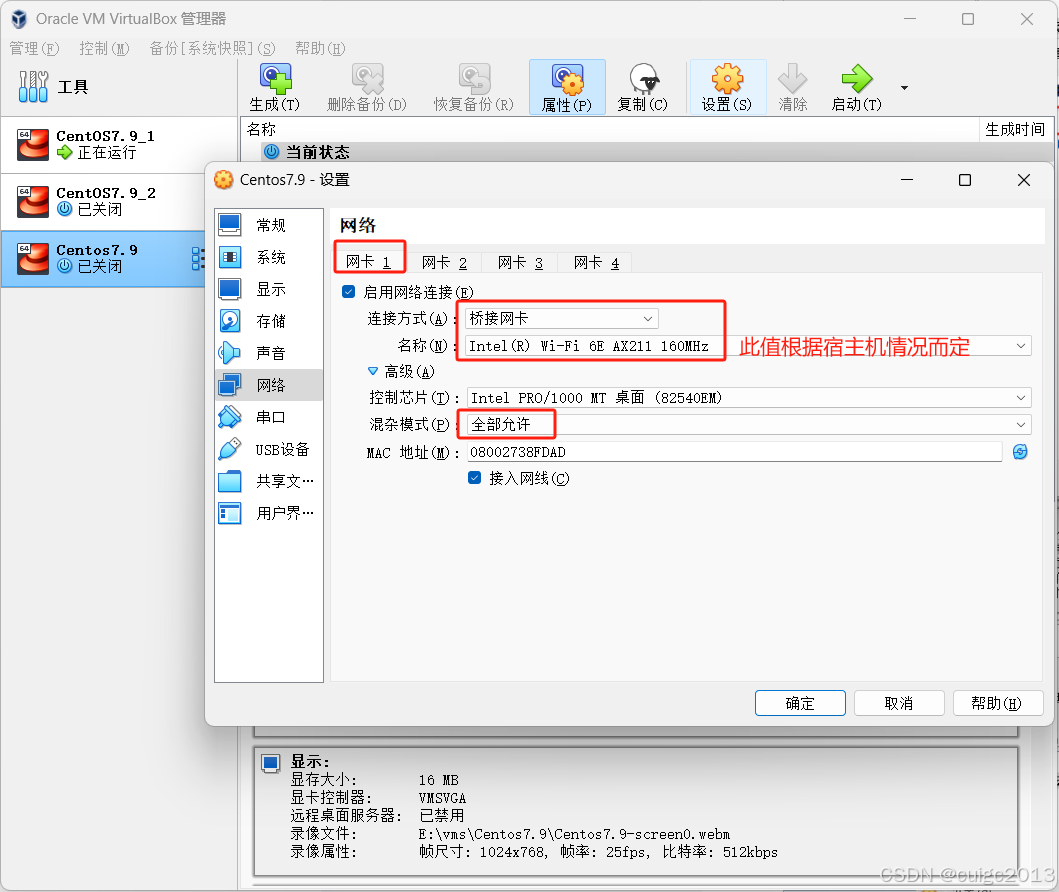Image resolution: width=1059 pixels, height=892 pixels.
Task: Toggle 启用网络连接(E) checkbox
Action: (x=348, y=292)
